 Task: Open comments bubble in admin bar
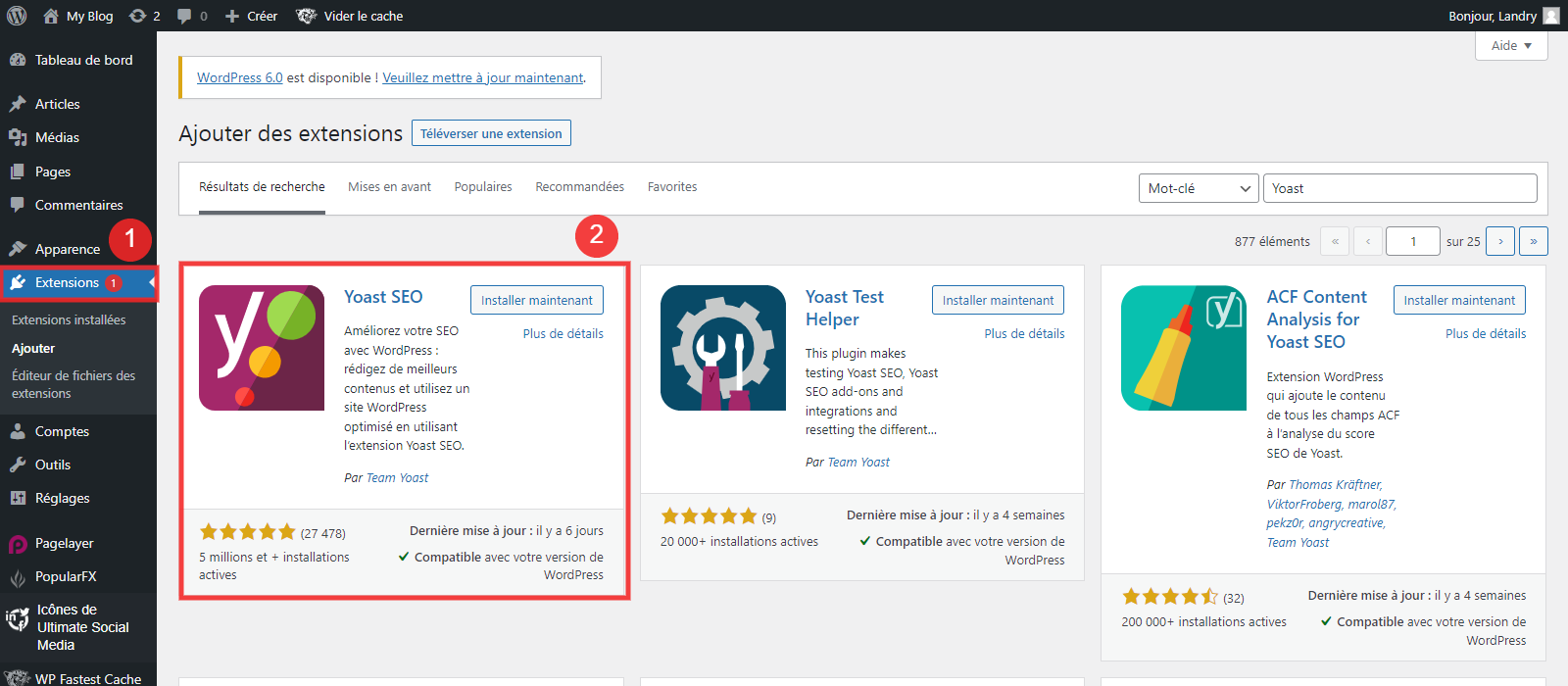(192, 16)
